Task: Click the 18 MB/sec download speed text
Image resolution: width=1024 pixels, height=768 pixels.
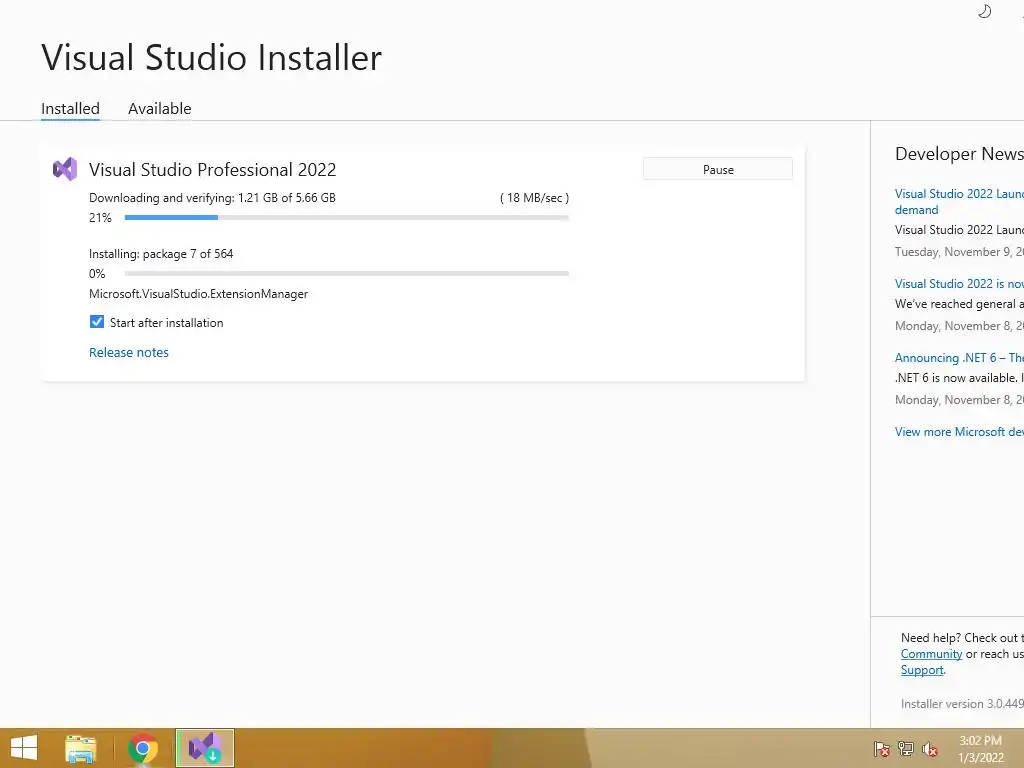Action: [x=534, y=198]
